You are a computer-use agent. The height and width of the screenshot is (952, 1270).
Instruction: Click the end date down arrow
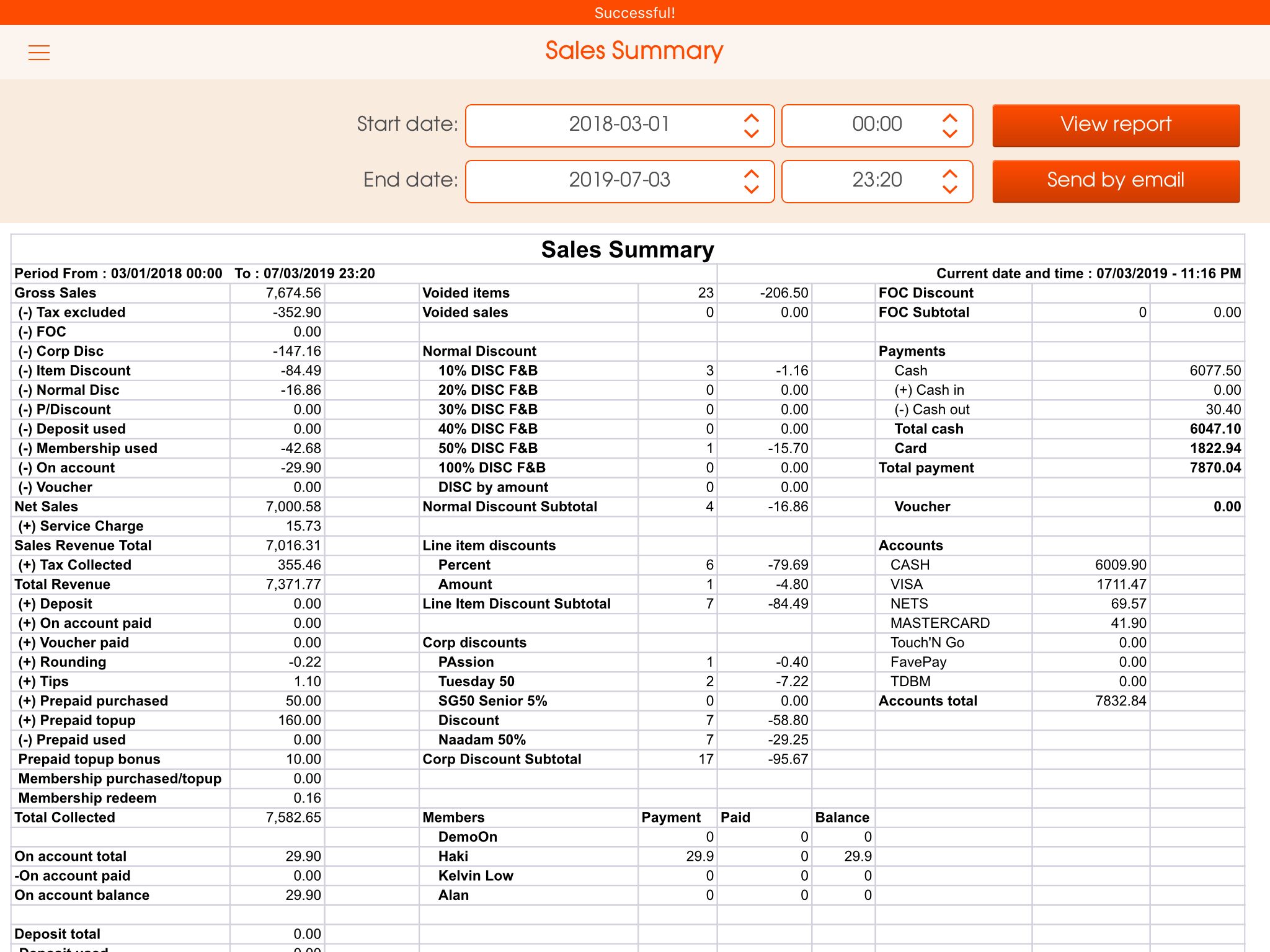[751, 189]
